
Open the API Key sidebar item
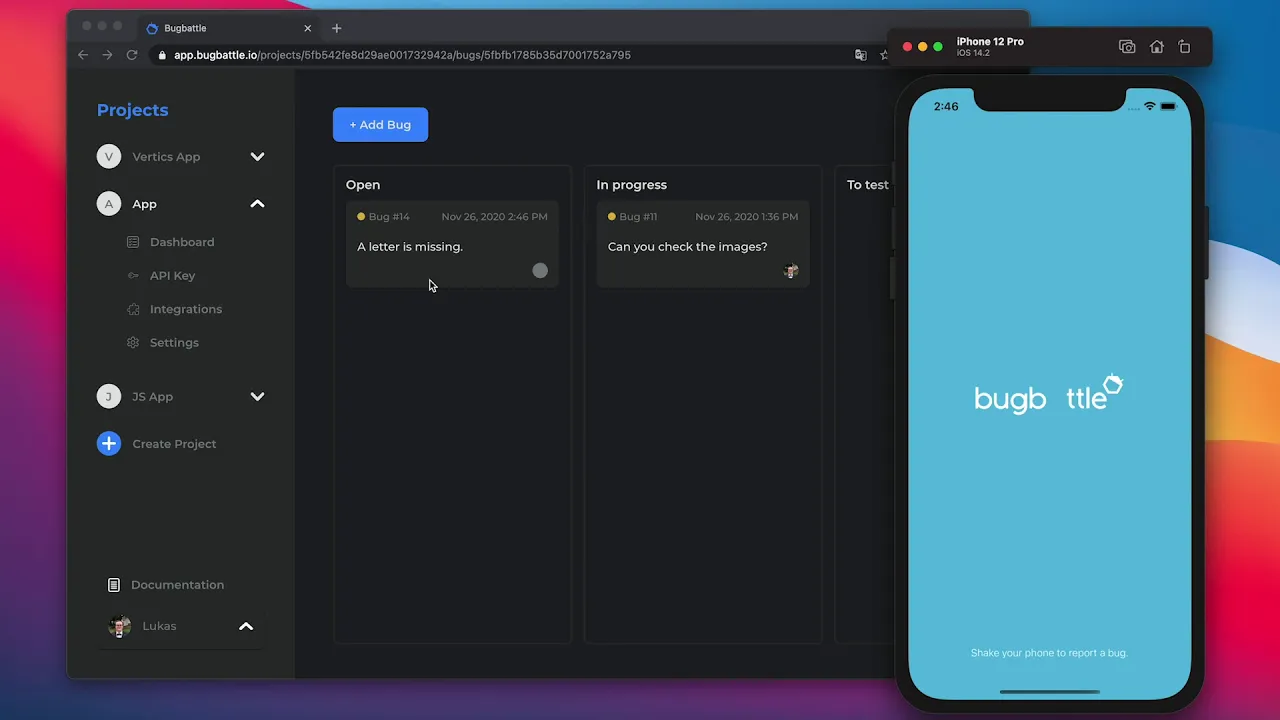(x=173, y=276)
